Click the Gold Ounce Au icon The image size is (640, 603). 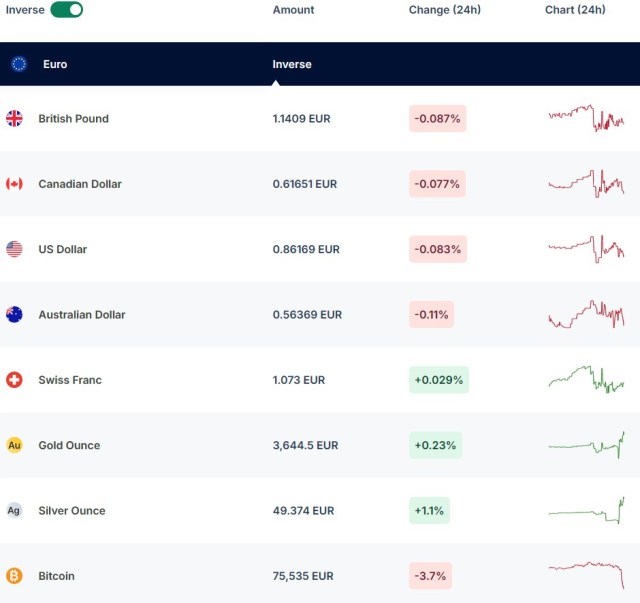coord(14,445)
